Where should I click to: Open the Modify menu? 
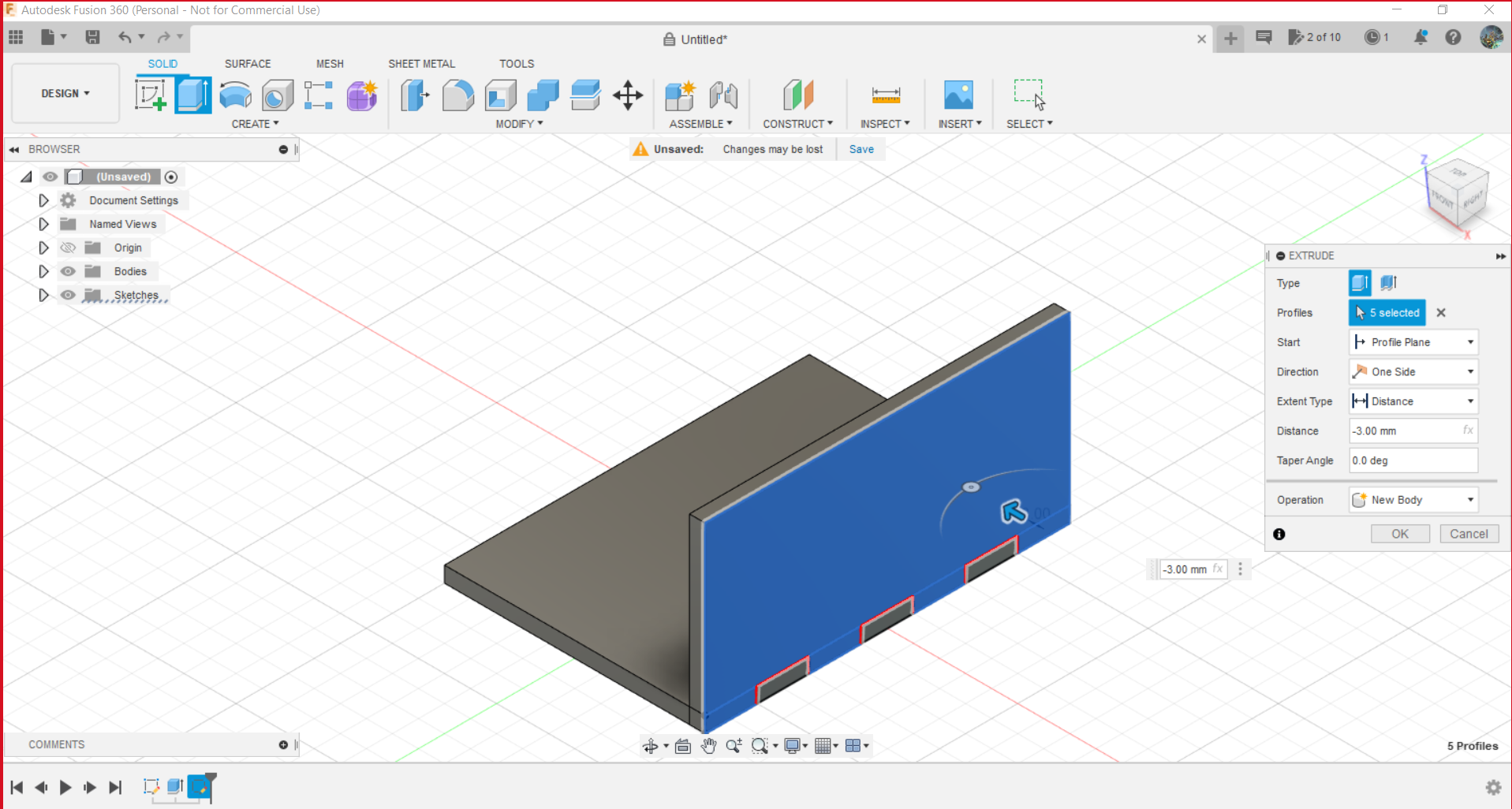(x=519, y=124)
